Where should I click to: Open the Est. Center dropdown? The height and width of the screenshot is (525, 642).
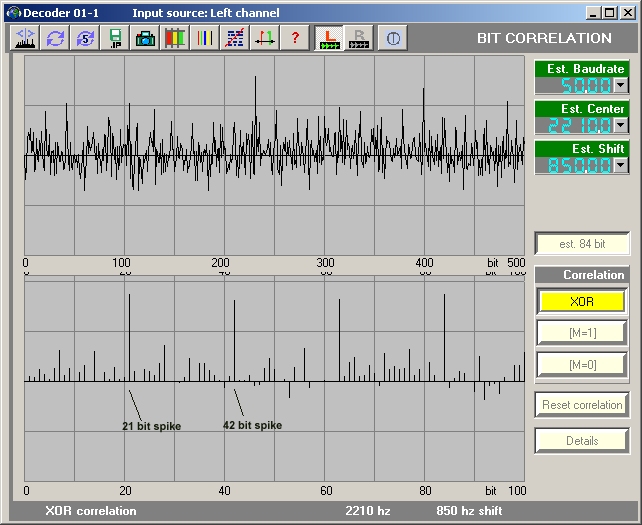click(x=620, y=125)
